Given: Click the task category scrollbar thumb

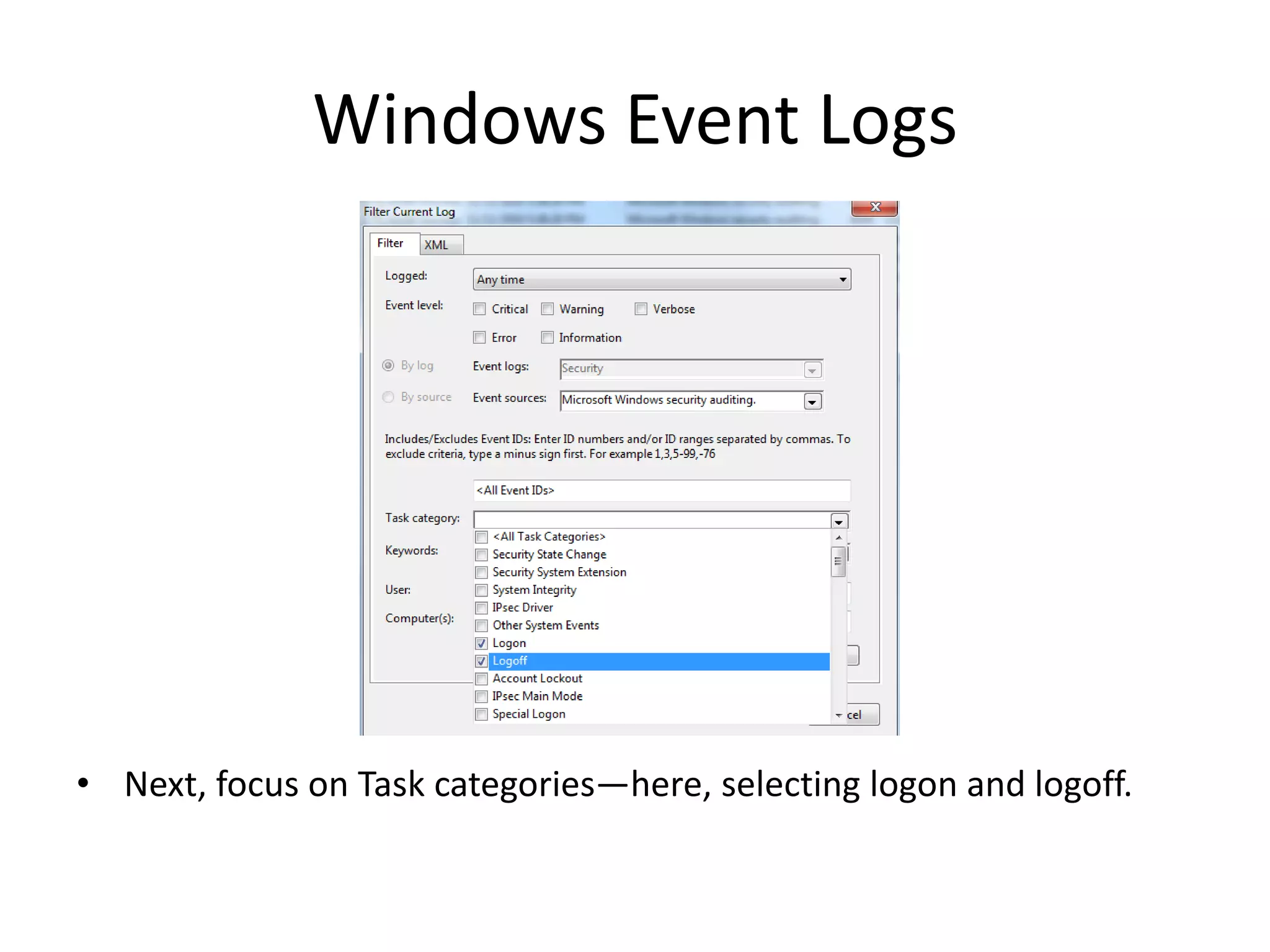Looking at the screenshot, I should tap(838, 562).
